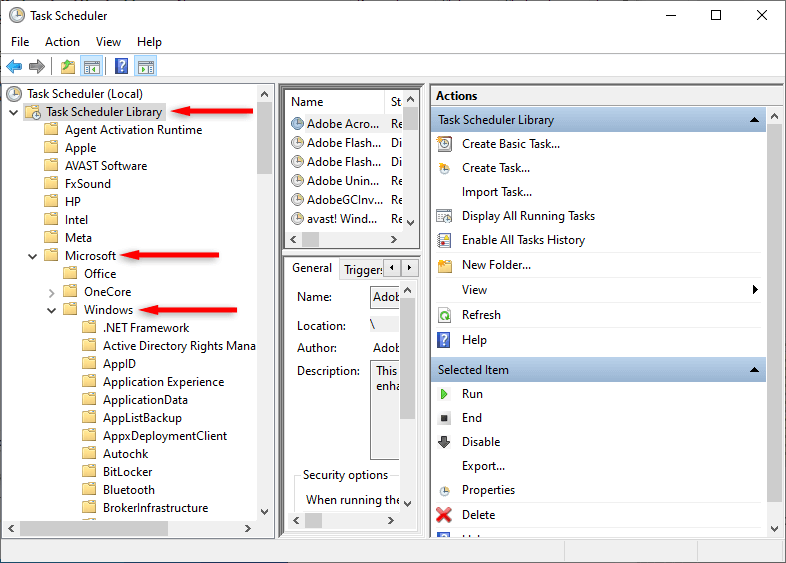Image resolution: width=786 pixels, height=563 pixels.
Task: Select the Agent Activation Runtime folder
Action: [133, 130]
